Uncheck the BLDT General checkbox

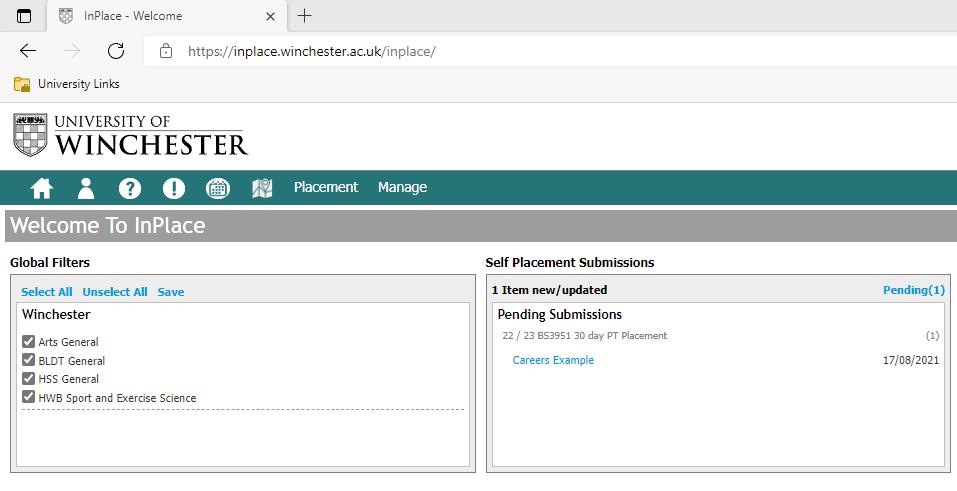pyautogui.click(x=28, y=360)
